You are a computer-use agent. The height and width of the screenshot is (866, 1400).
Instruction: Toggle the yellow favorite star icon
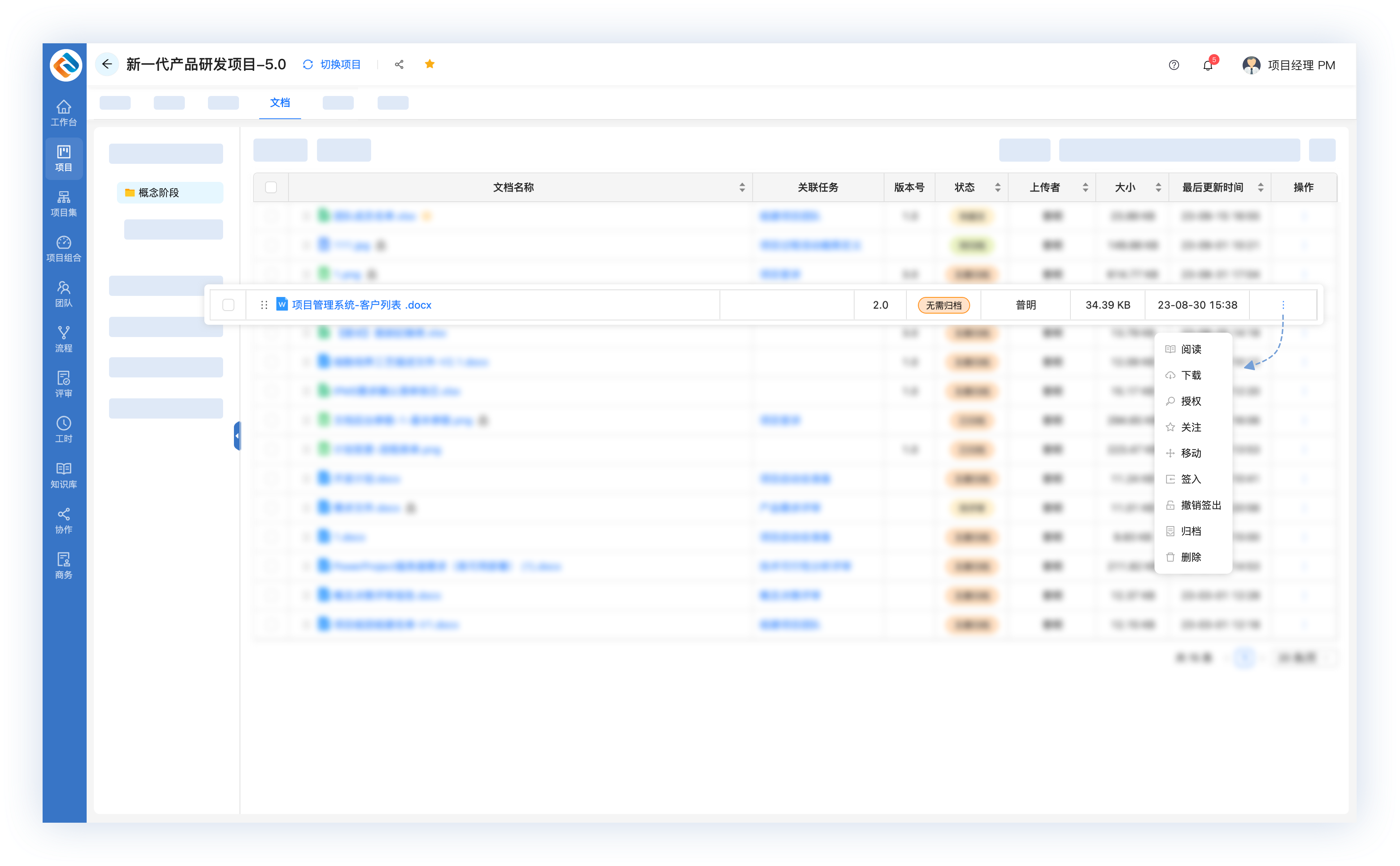point(430,64)
